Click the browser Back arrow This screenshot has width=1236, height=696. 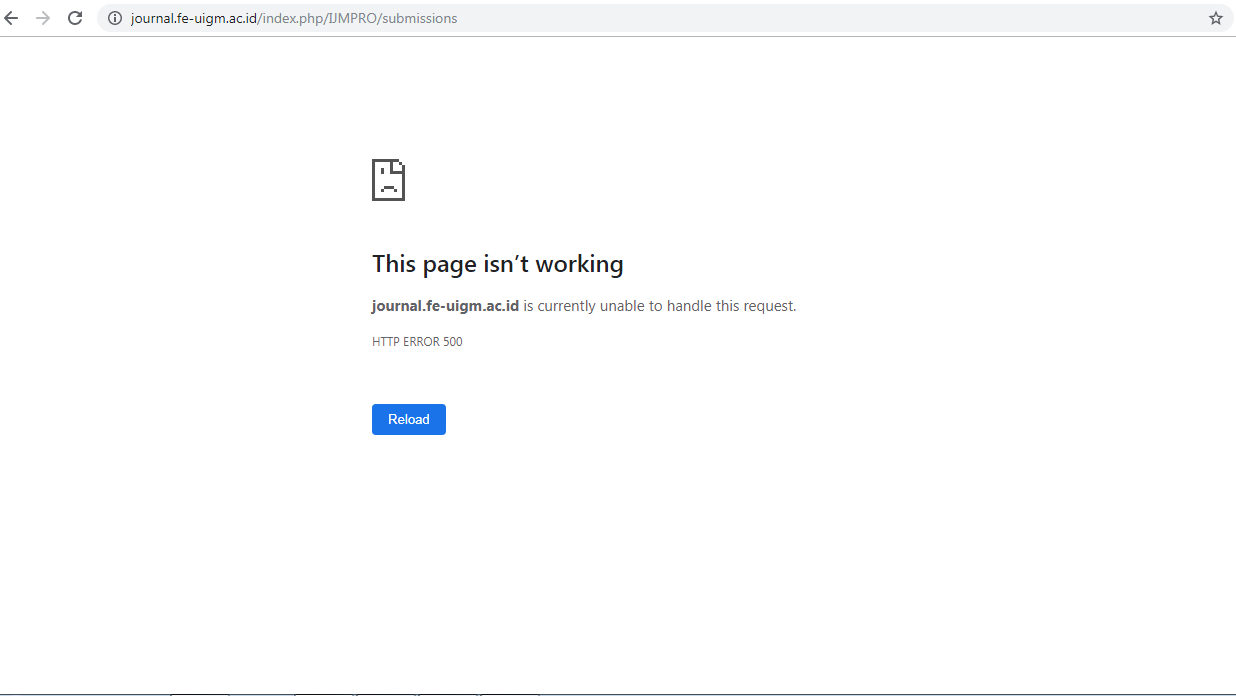click(x=12, y=18)
